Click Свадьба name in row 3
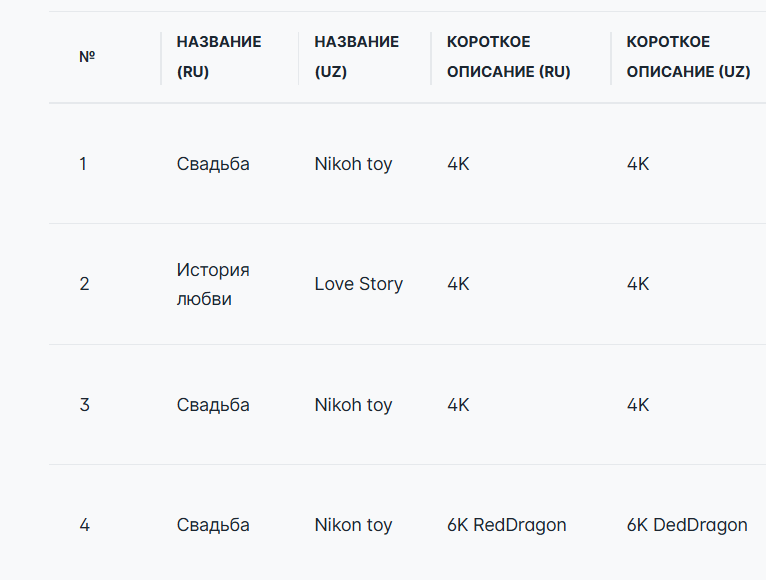Screen dimensions: 766x580 [213, 405]
